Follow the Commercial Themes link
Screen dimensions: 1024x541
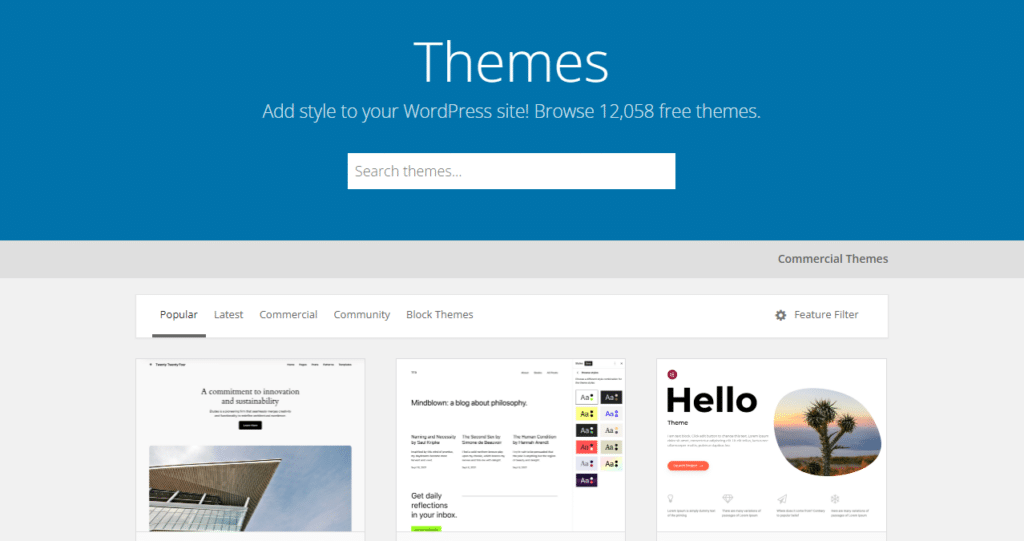tap(833, 259)
